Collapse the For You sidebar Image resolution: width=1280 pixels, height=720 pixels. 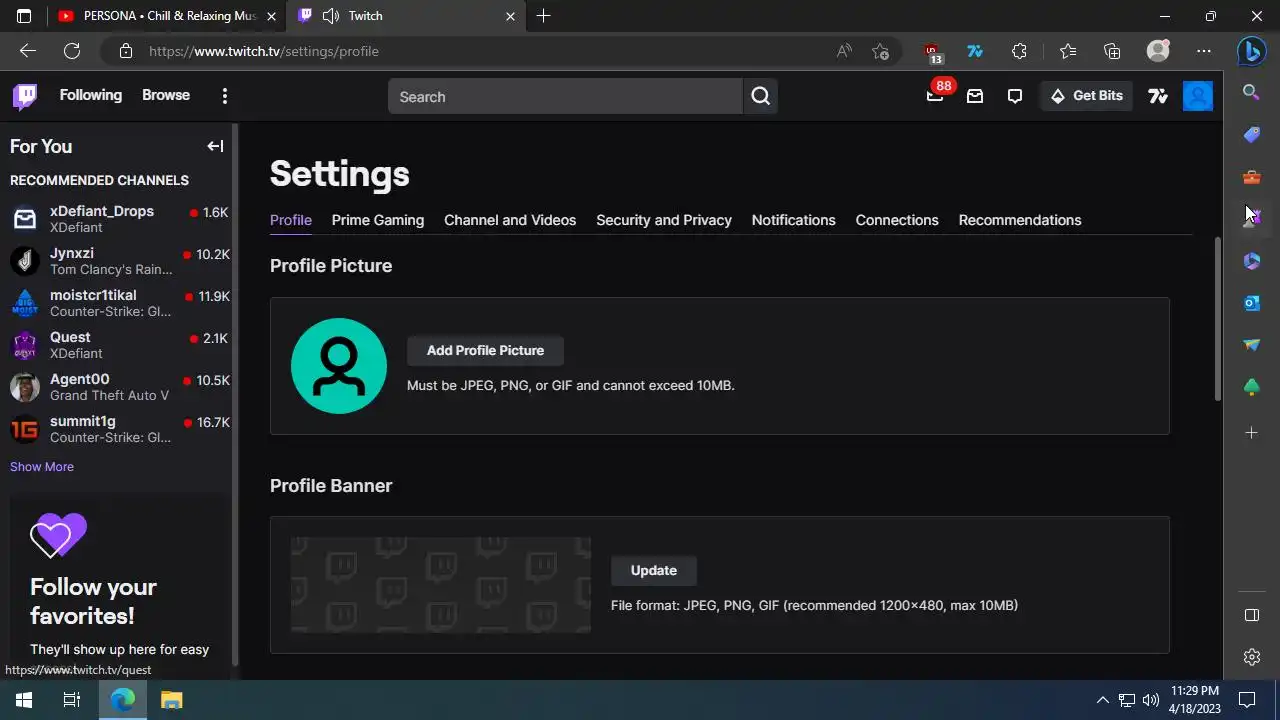tap(215, 146)
